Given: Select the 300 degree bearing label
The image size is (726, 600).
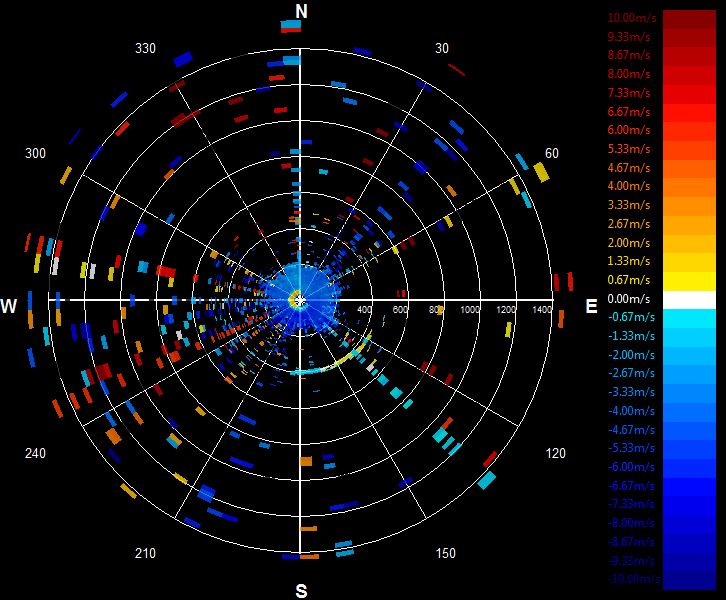Looking at the screenshot, I should [x=35, y=153].
